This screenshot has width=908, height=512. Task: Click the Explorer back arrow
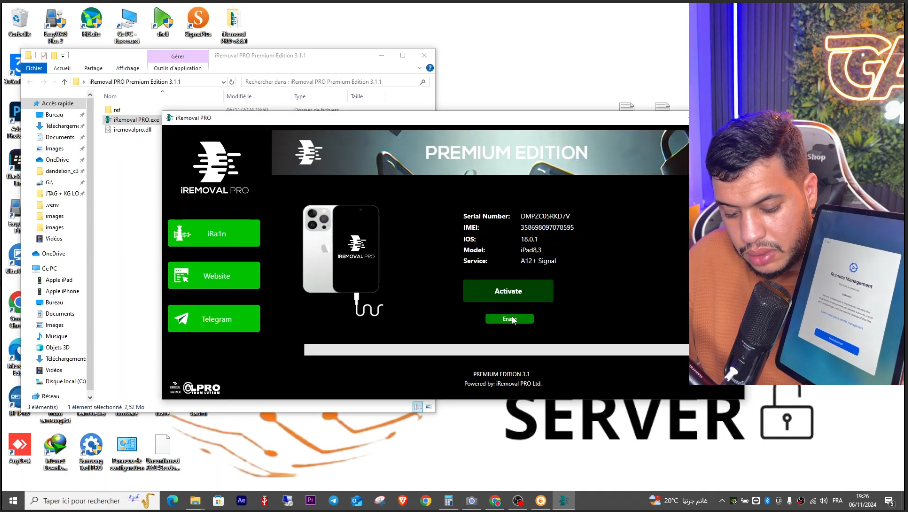[x=30, y=82]
